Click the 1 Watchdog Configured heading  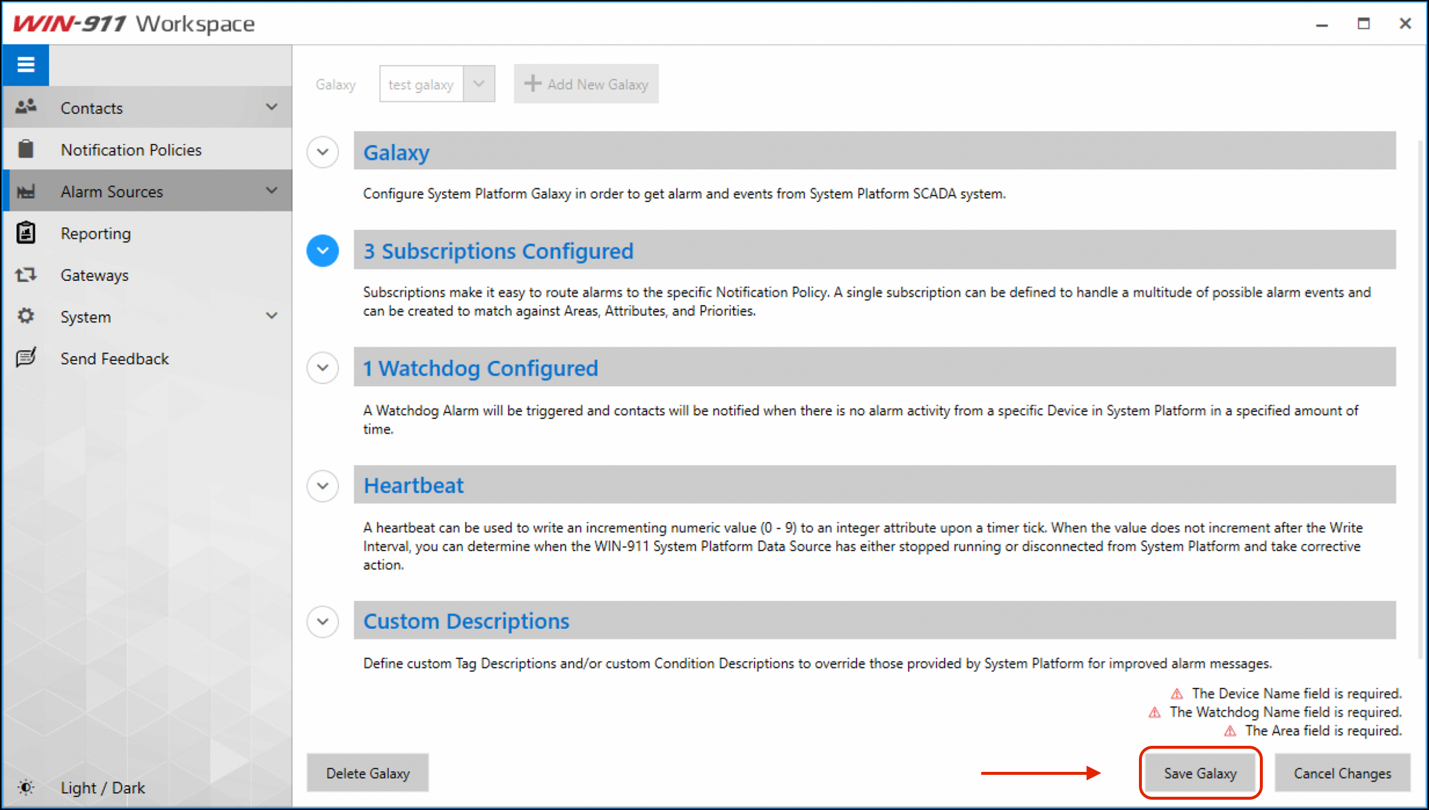tap(480, 368)
